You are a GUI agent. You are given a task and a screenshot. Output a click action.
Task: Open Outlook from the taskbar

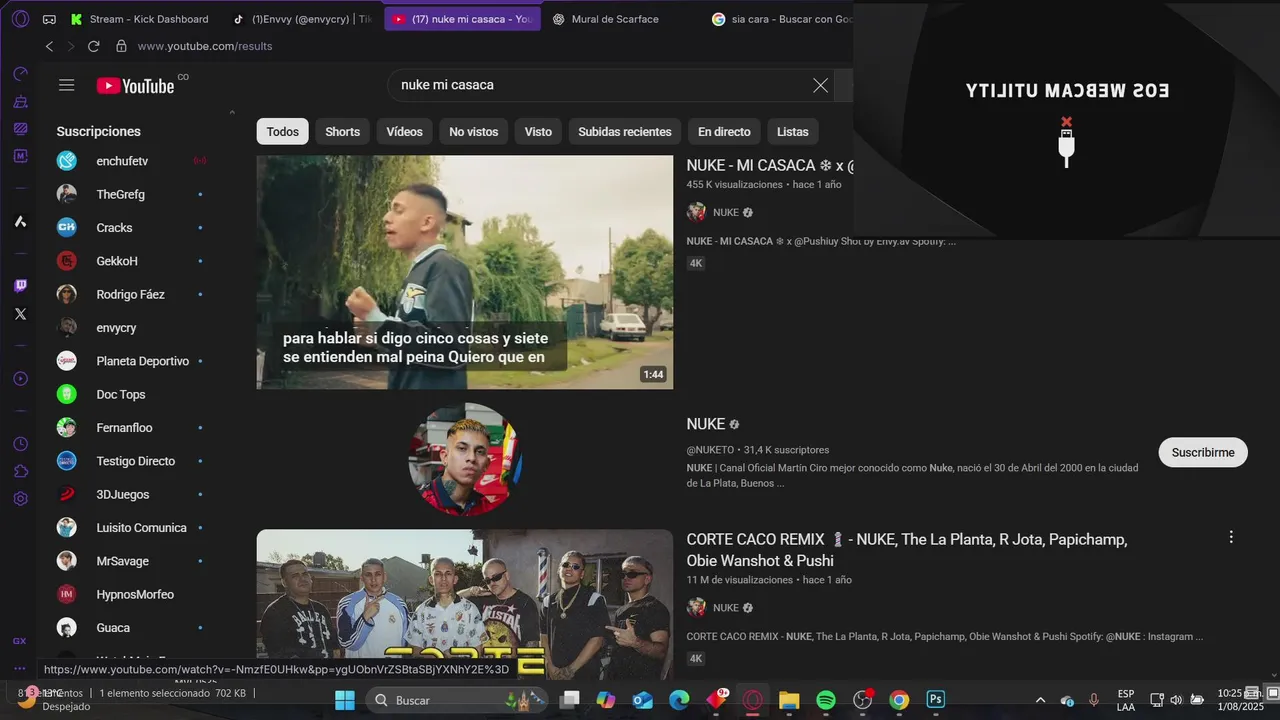[x=642, y=700]
